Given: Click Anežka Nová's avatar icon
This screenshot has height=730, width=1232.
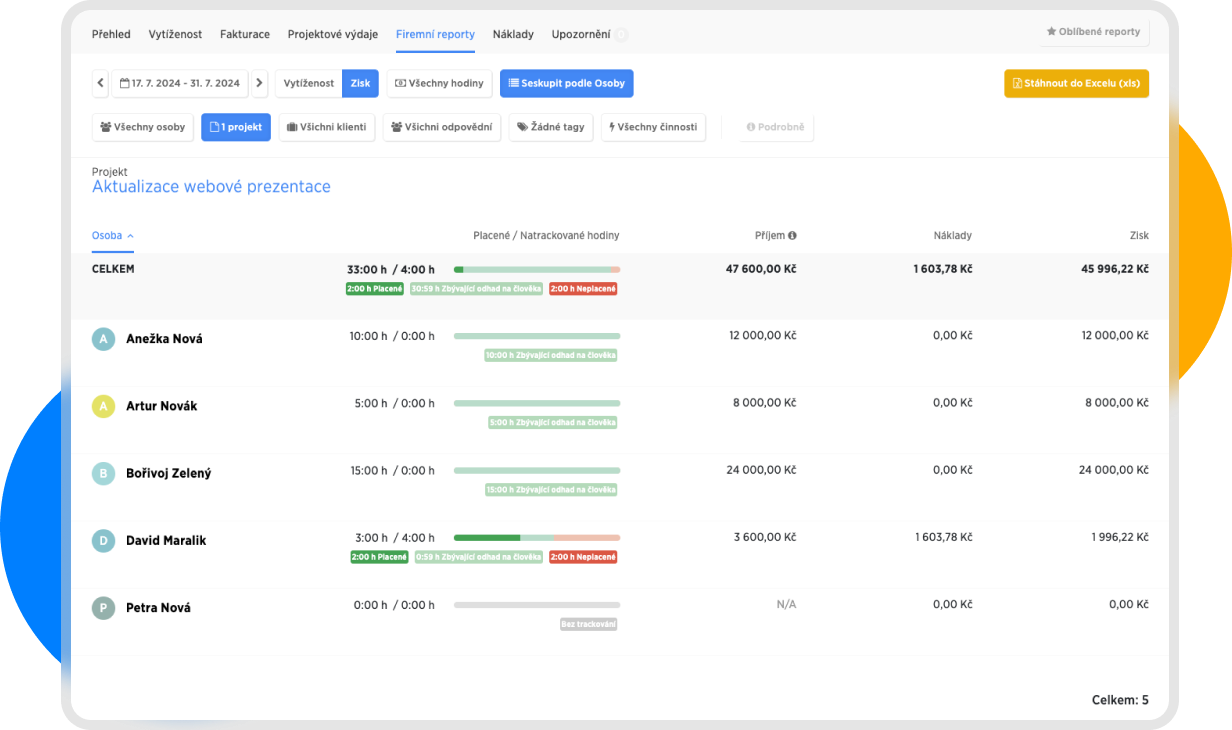Looking at the screenshot, I should pyautogui.click(x=103, y=339).
